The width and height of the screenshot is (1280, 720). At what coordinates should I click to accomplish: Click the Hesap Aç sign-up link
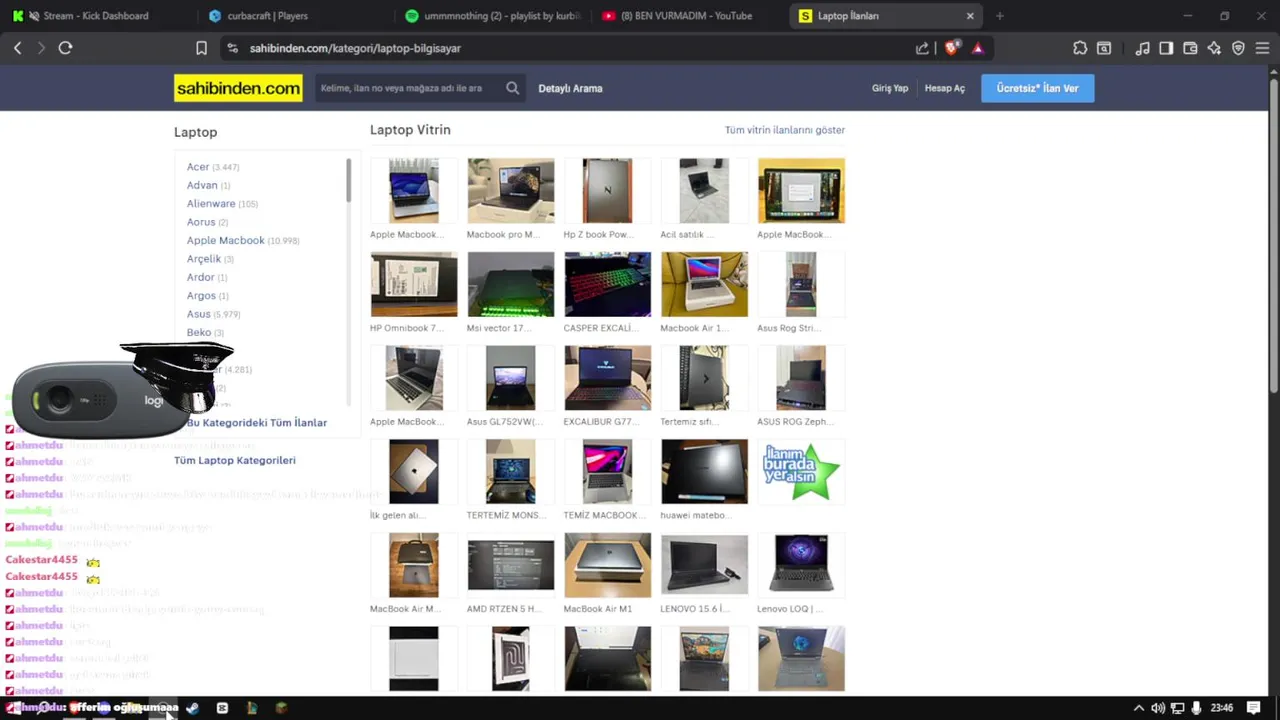(945, 88)
